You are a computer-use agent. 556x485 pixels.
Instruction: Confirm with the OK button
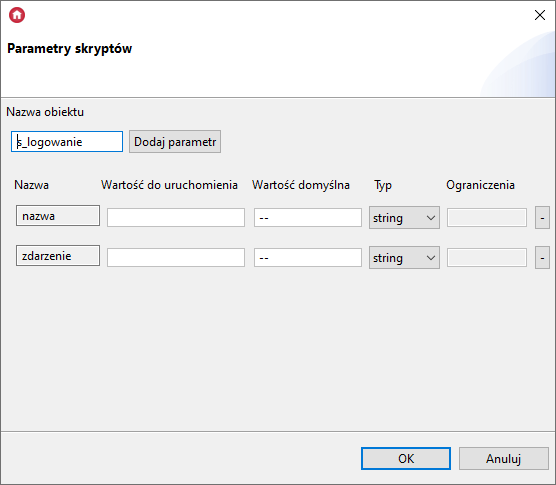(406, 458)
